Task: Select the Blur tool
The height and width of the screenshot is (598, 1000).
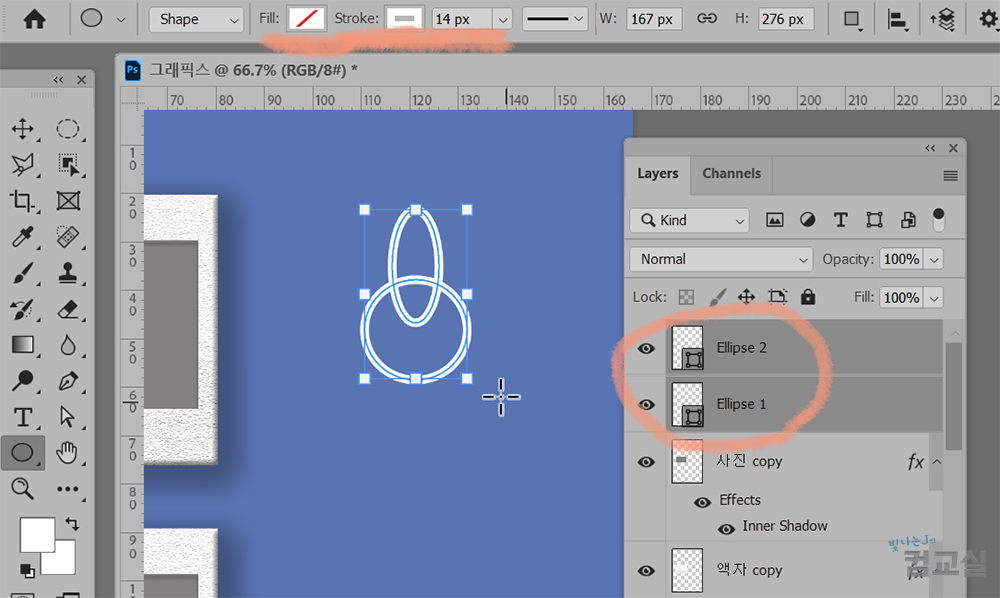Action: tap(68, 345)
